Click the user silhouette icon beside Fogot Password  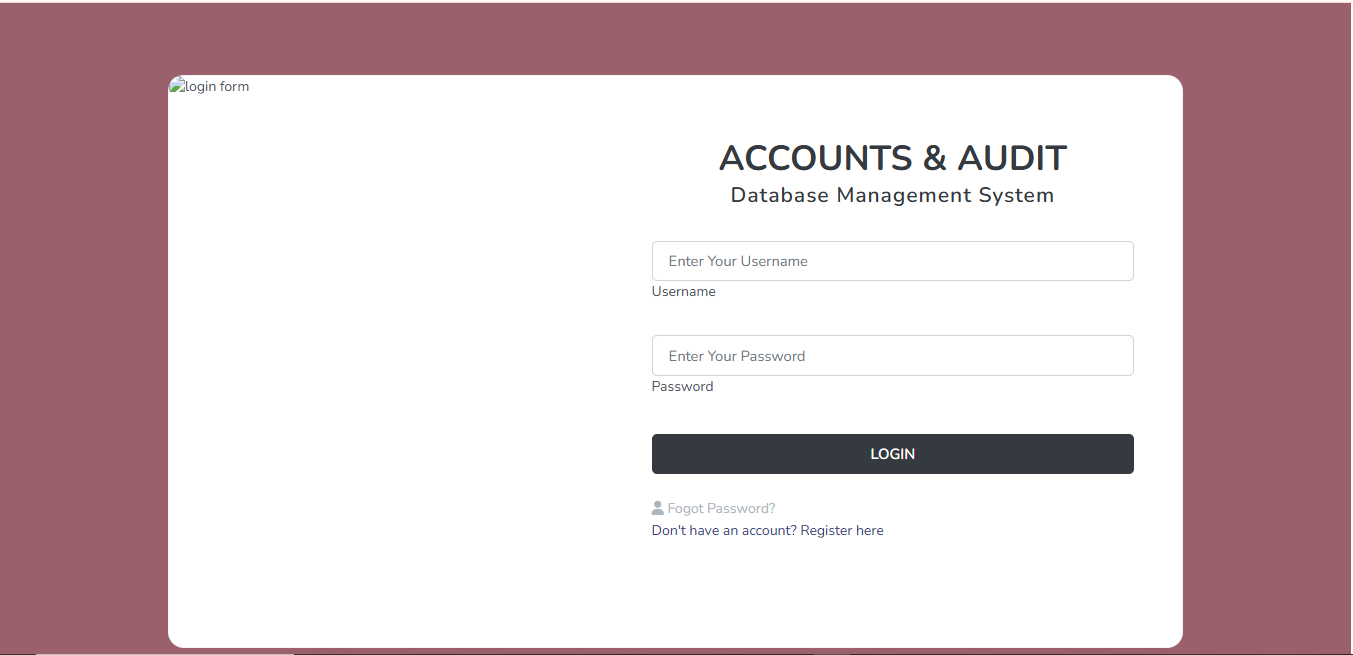[x=658, y=508]
